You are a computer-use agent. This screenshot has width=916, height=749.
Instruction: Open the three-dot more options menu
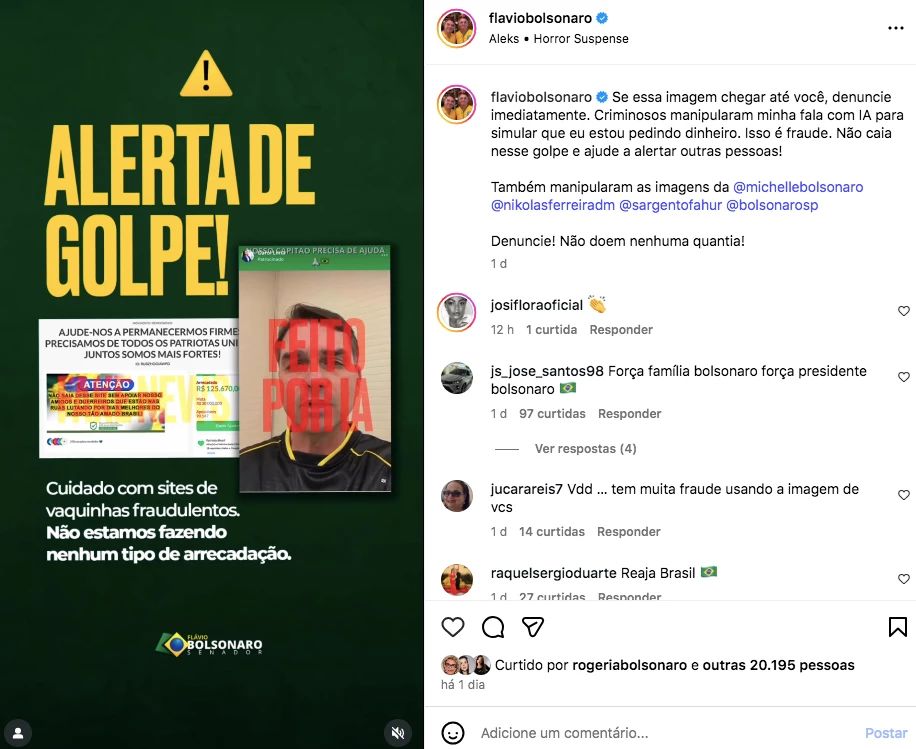pyautogui.click(x=896, y=28)
